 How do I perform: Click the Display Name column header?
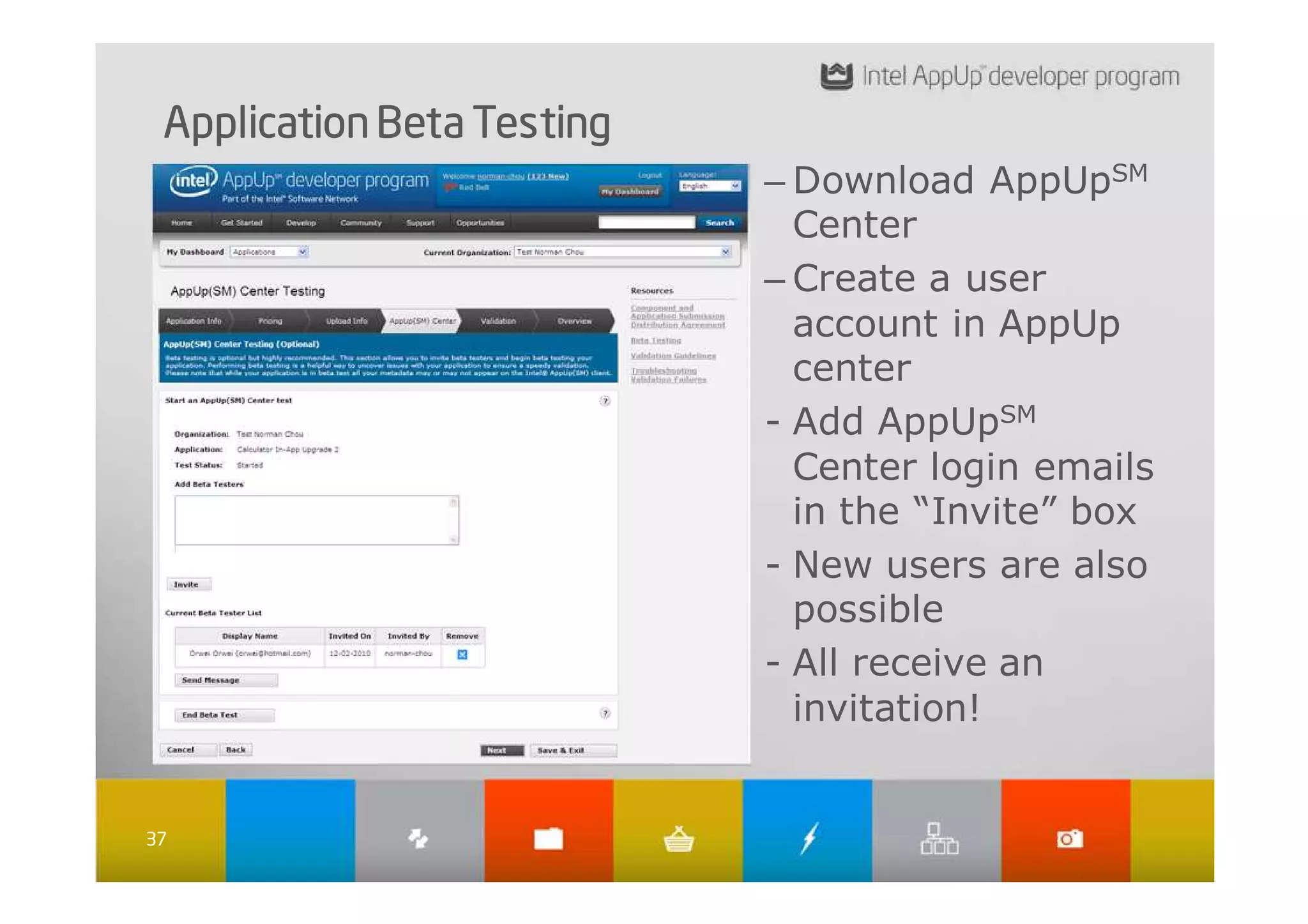tap(250, 636)
